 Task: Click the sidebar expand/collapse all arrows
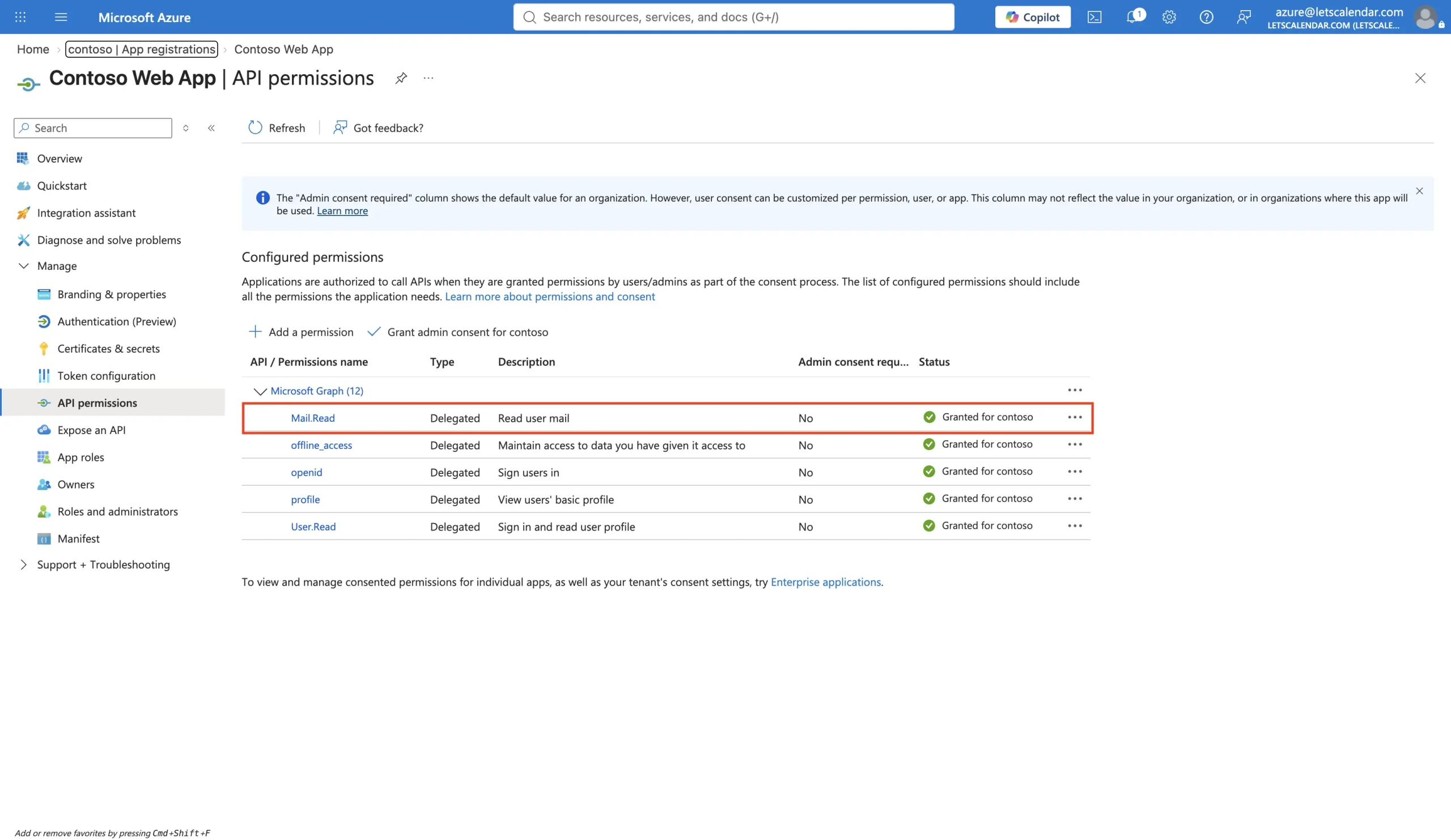185,128
